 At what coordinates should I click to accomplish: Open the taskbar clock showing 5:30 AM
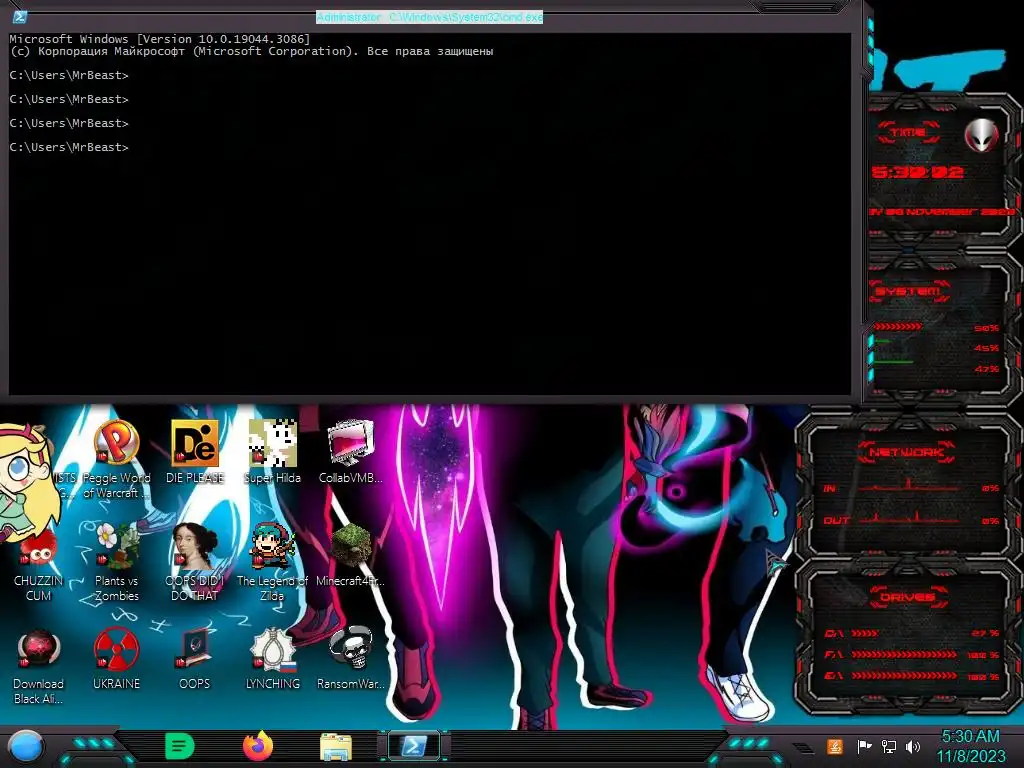[970, 746]
